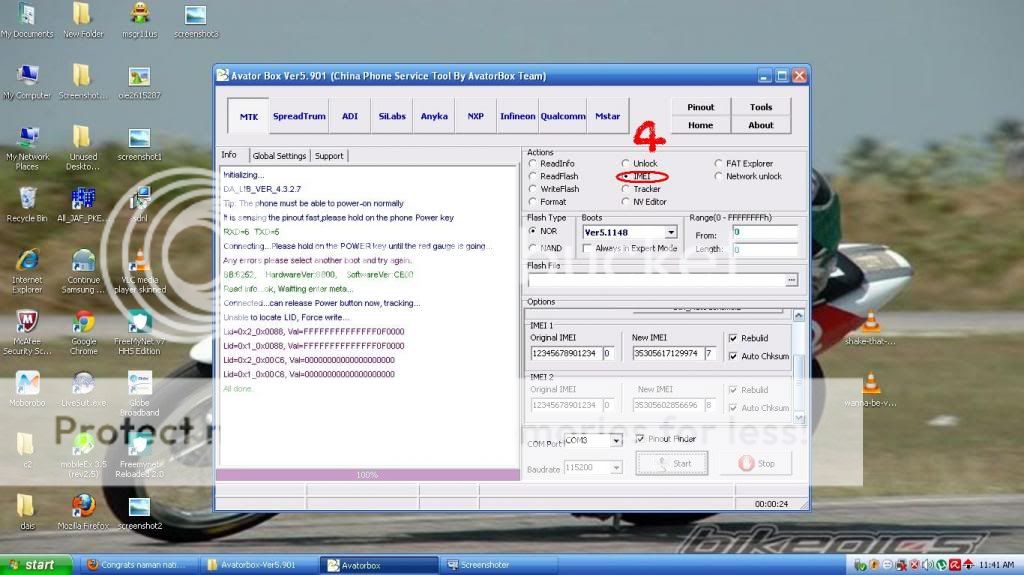
Task: Launch Moborobo desktop icon
Action: 27,389
